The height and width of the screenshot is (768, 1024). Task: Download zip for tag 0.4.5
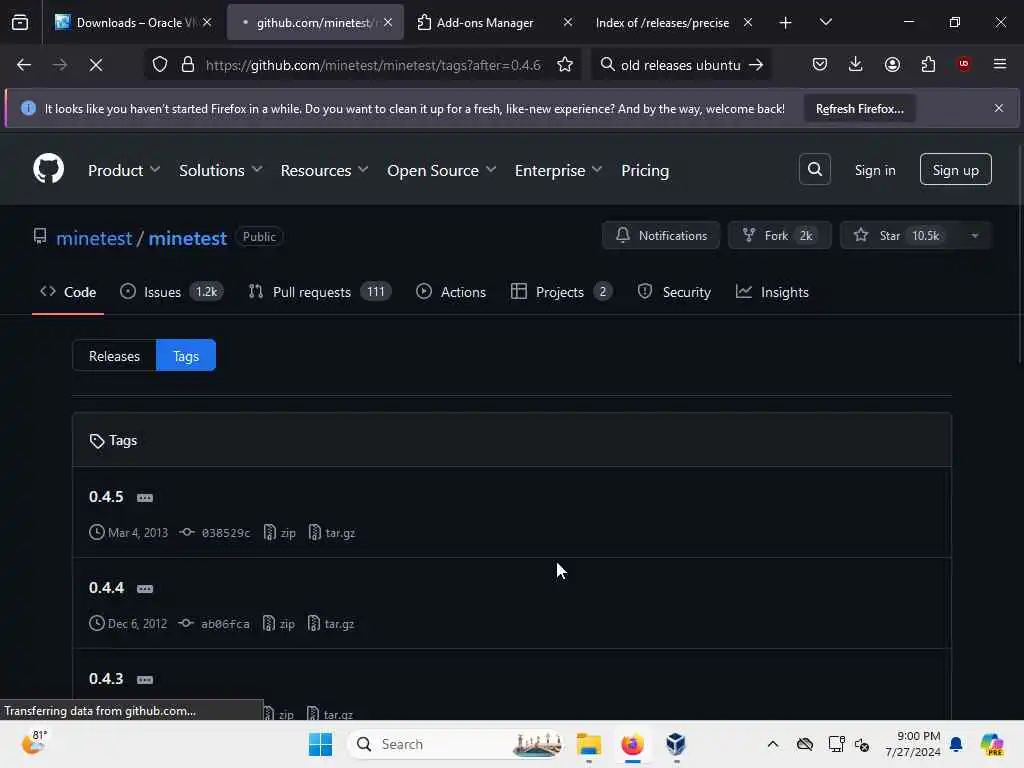(x=280, y=533)
